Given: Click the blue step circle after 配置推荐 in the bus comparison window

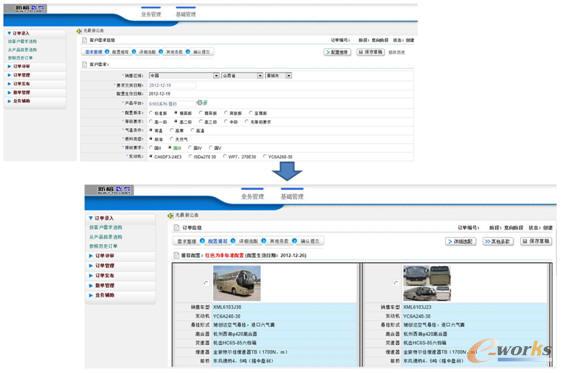Looking at the screenshot, I should click(233, 241).
